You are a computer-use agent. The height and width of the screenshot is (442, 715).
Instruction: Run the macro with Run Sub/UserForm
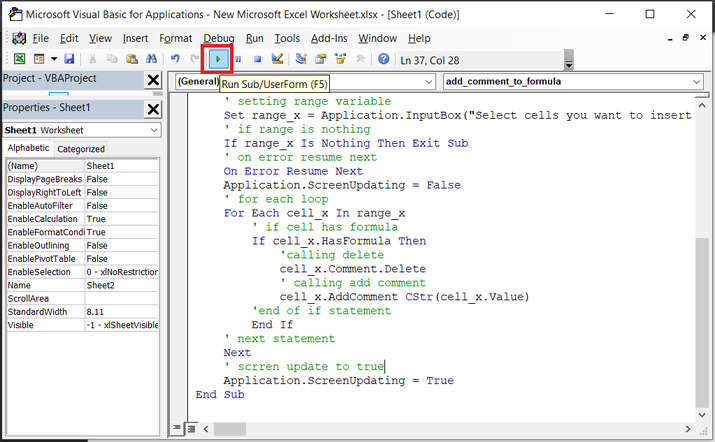218,59
